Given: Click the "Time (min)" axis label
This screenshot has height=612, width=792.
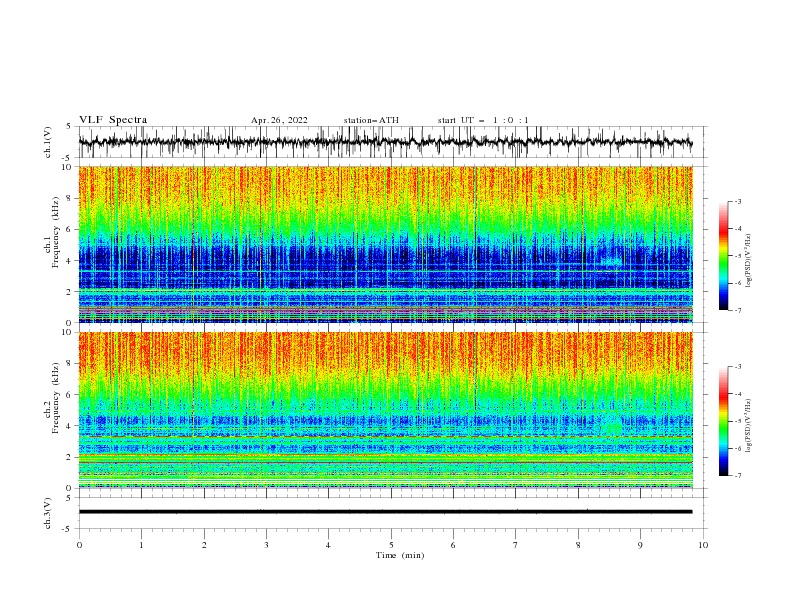Looking at the screenshot, I should (400, 555).
